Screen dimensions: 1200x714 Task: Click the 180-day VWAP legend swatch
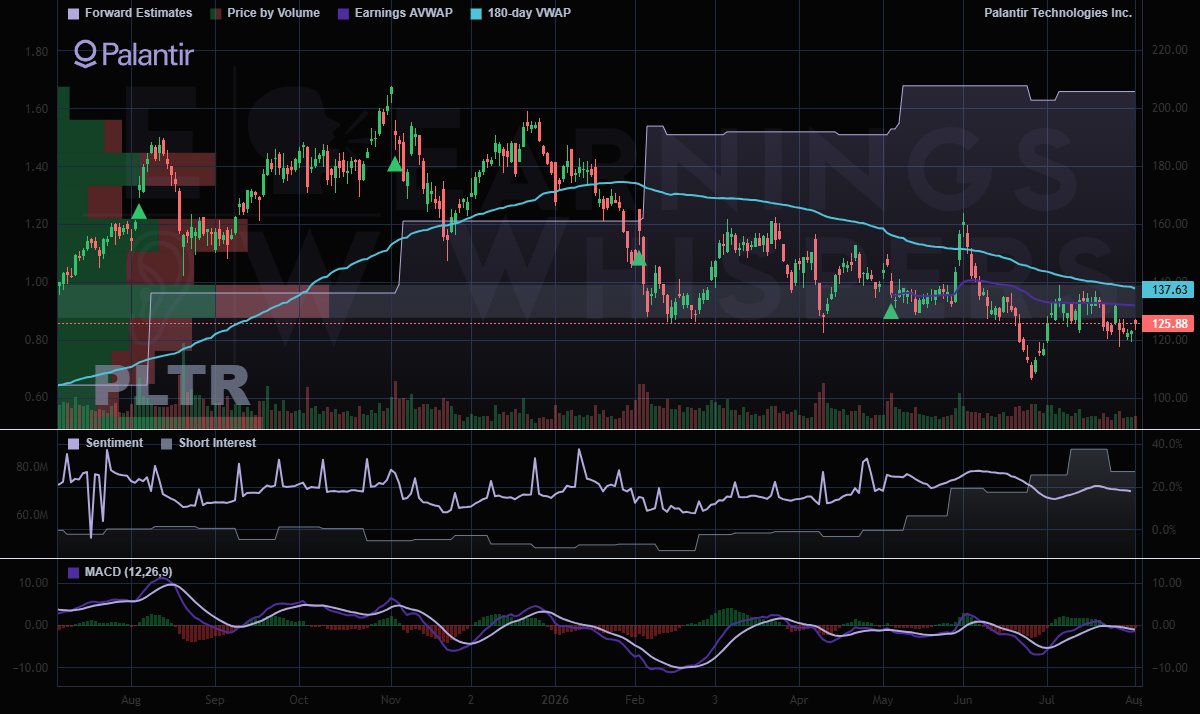pos(477,14)
